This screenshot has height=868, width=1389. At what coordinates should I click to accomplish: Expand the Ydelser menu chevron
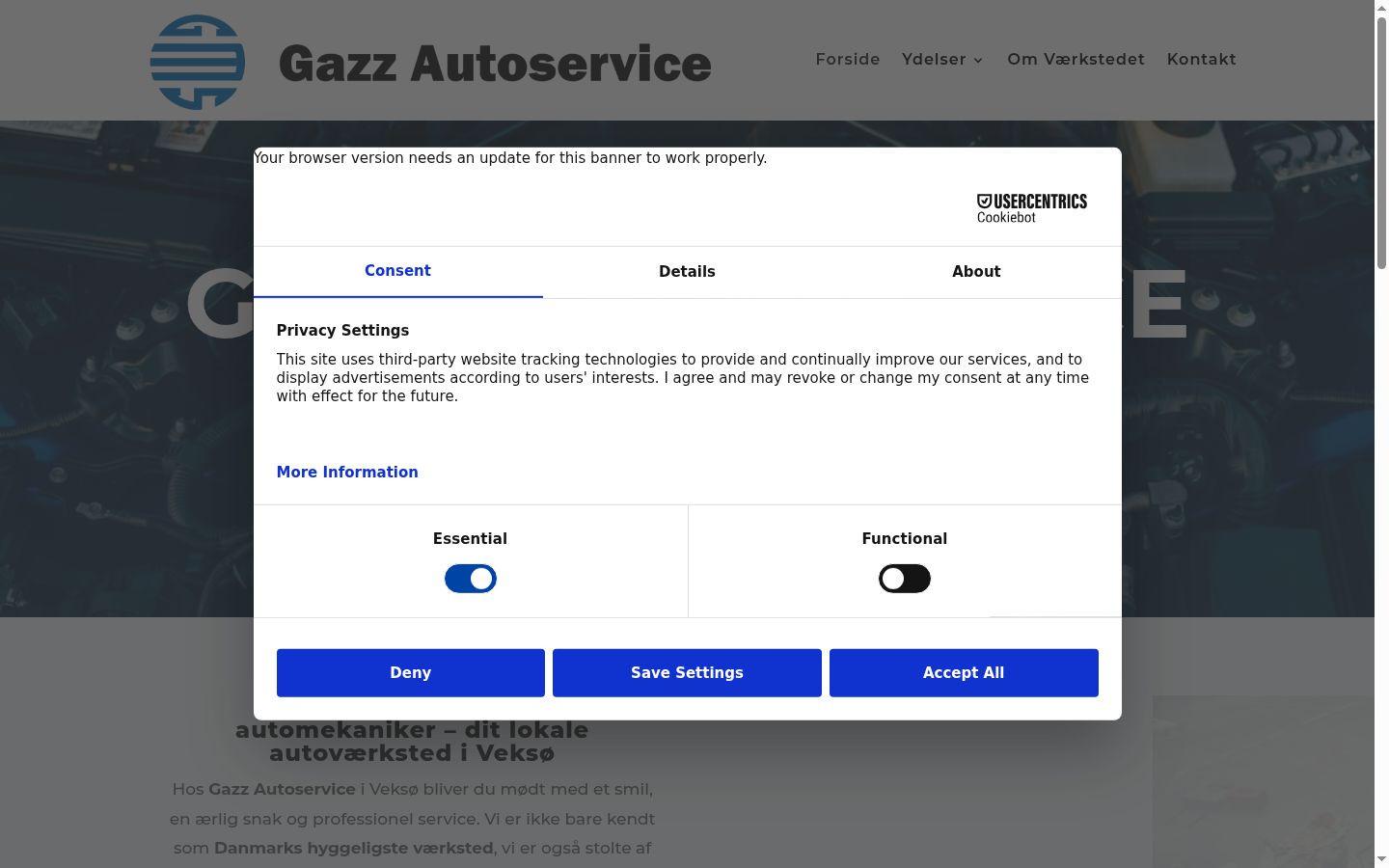point(978,60)
